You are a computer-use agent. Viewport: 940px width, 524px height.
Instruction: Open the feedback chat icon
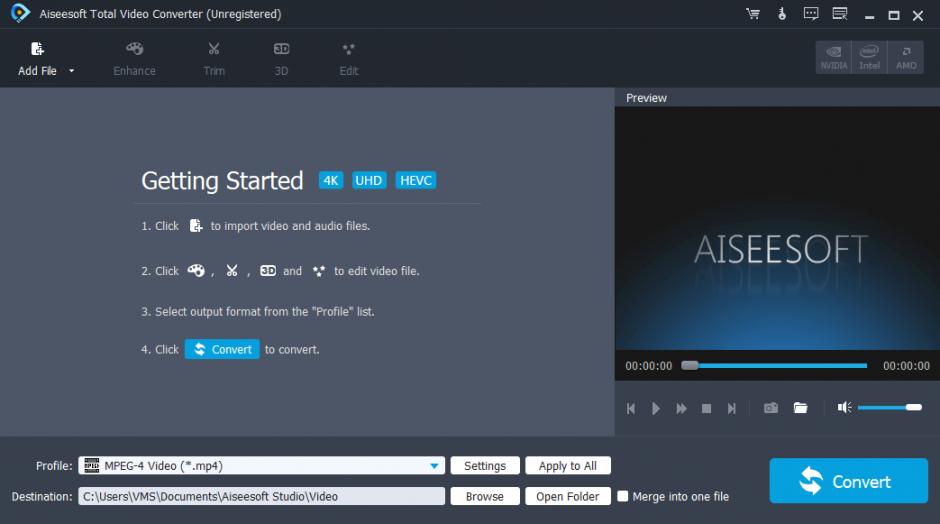811,14
